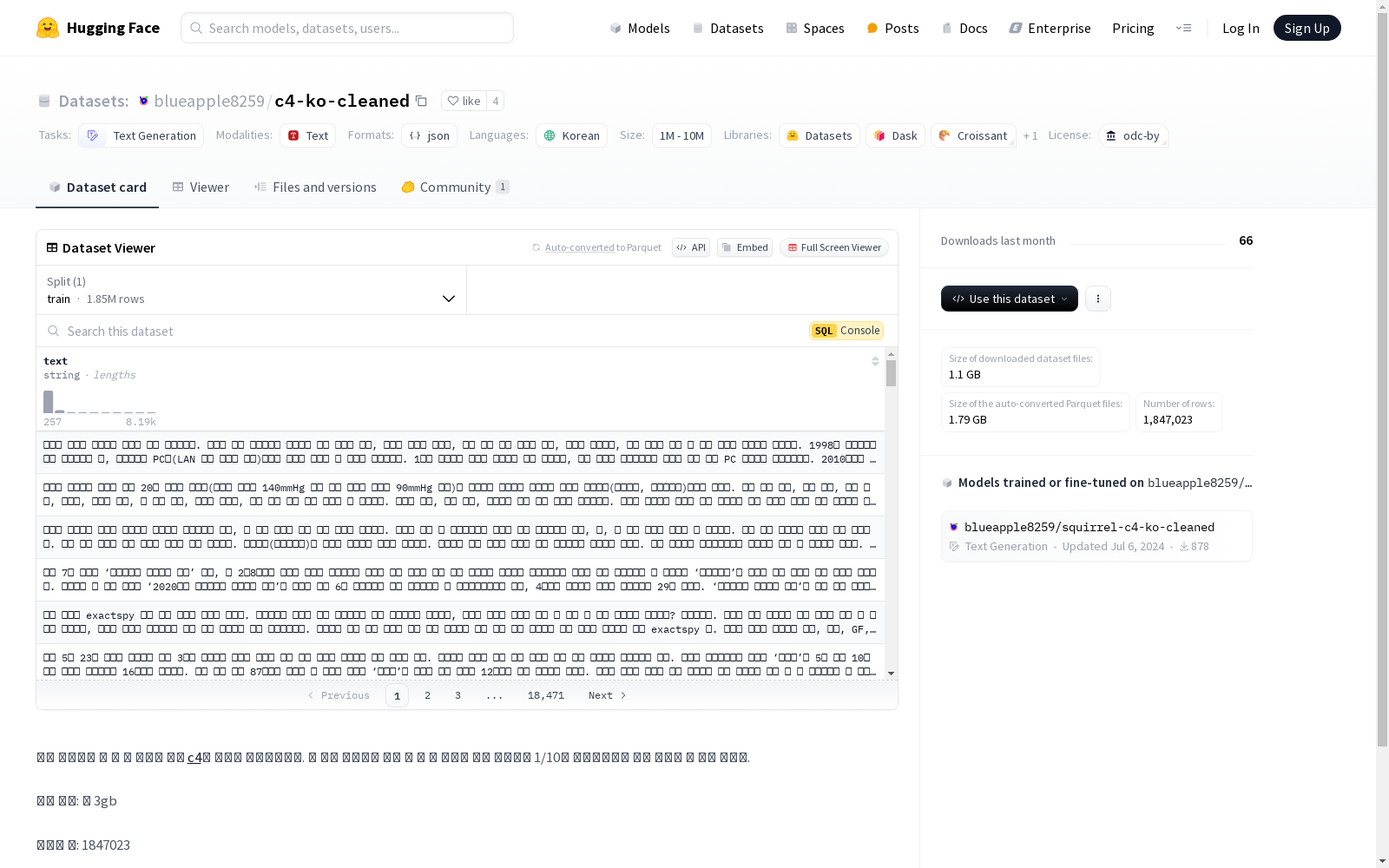Click the search magnifier in the dataset search
This screenshot has height=868, width=1389.
point(54,331)
